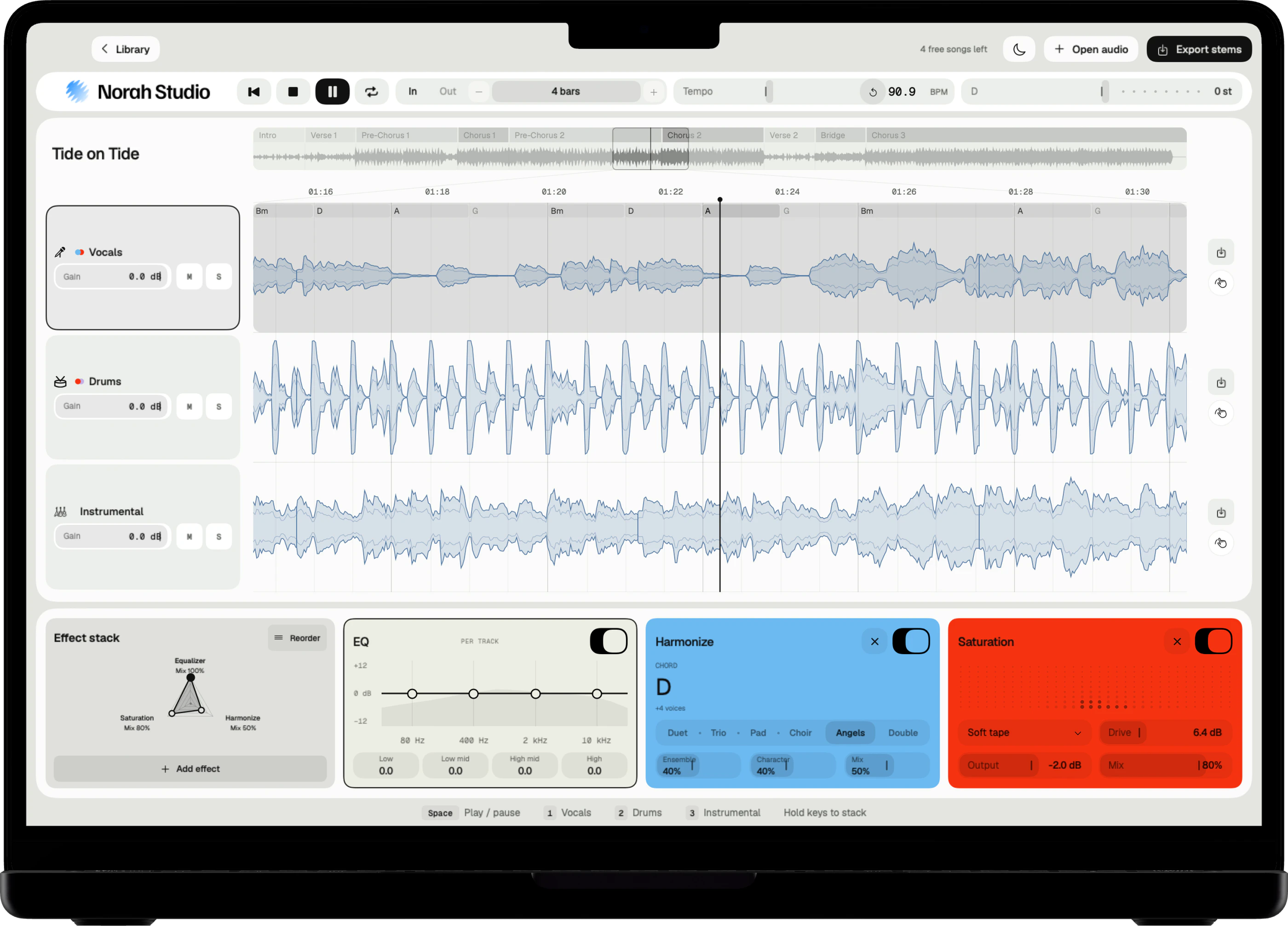Solo the Instrumental track
This screenshot has width=1288, height=926.
coord(218,536)
